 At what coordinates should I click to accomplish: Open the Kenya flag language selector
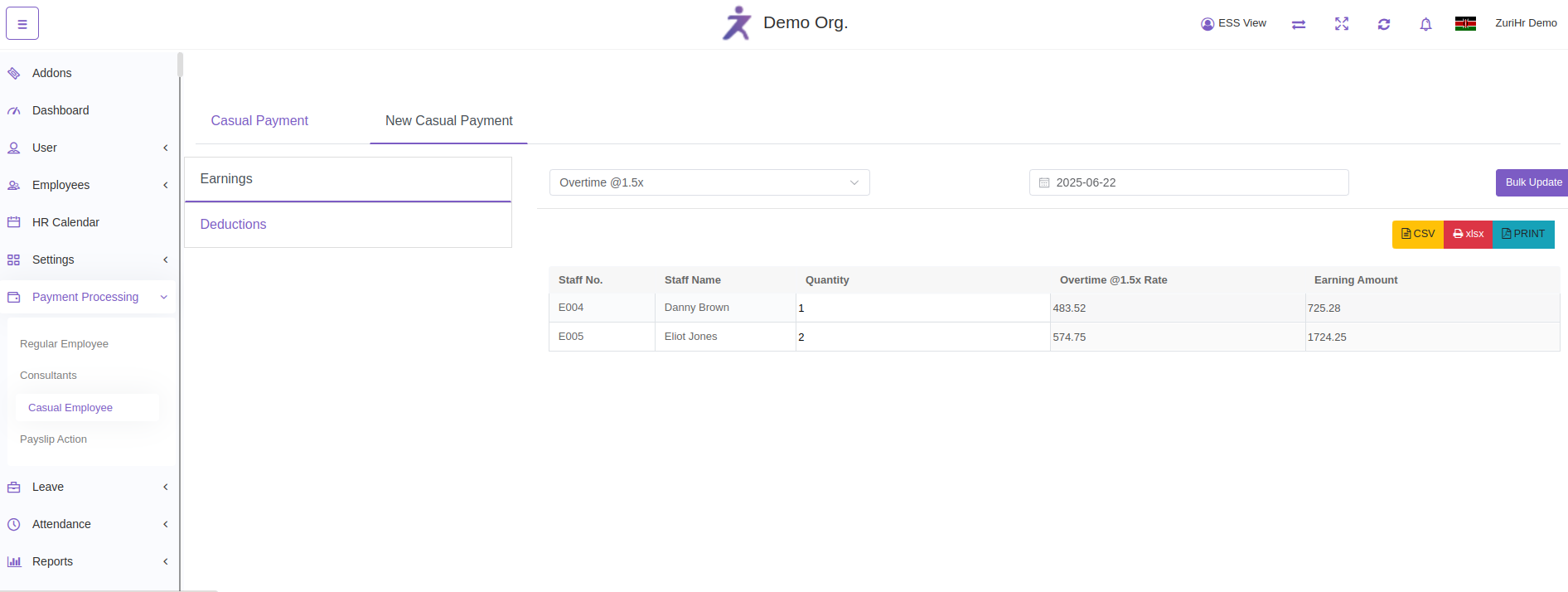(1464, 24)
